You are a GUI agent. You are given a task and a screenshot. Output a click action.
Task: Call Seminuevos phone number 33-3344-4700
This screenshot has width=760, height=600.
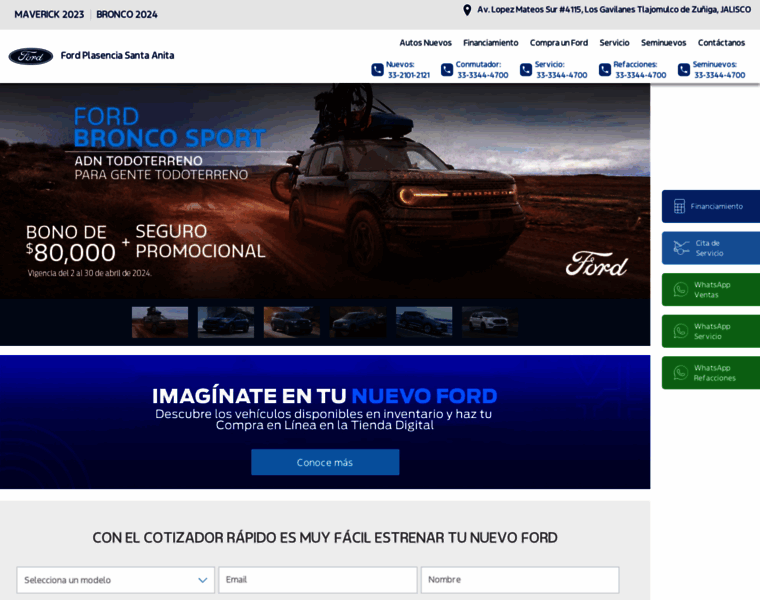click(x=719, y=75)
